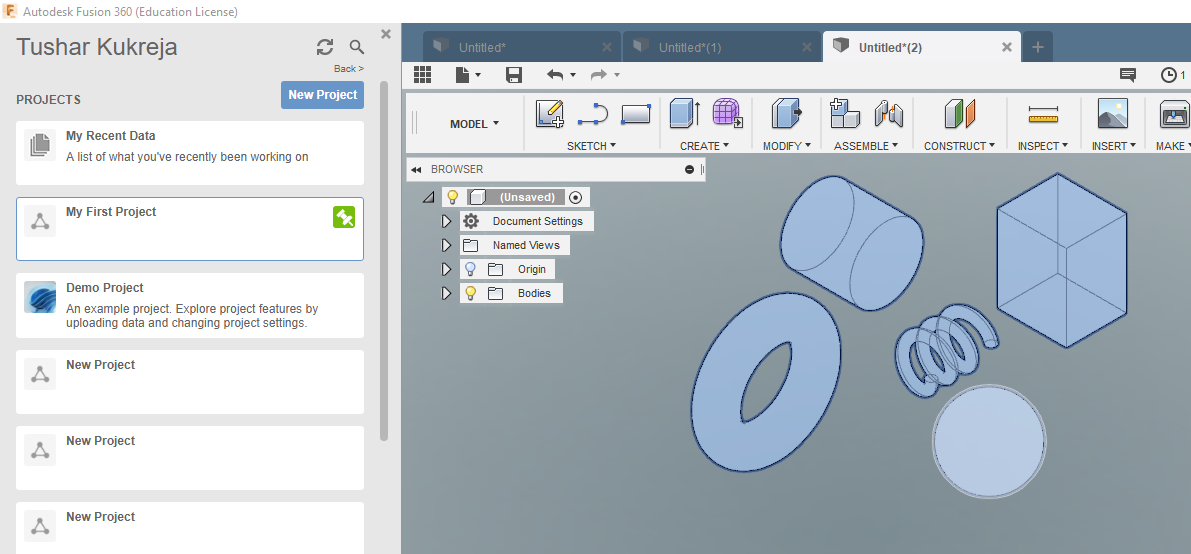Expand the Document Settings node
Image resolution: width=1191 pixels, height=554 pixels.
(447, 221)
